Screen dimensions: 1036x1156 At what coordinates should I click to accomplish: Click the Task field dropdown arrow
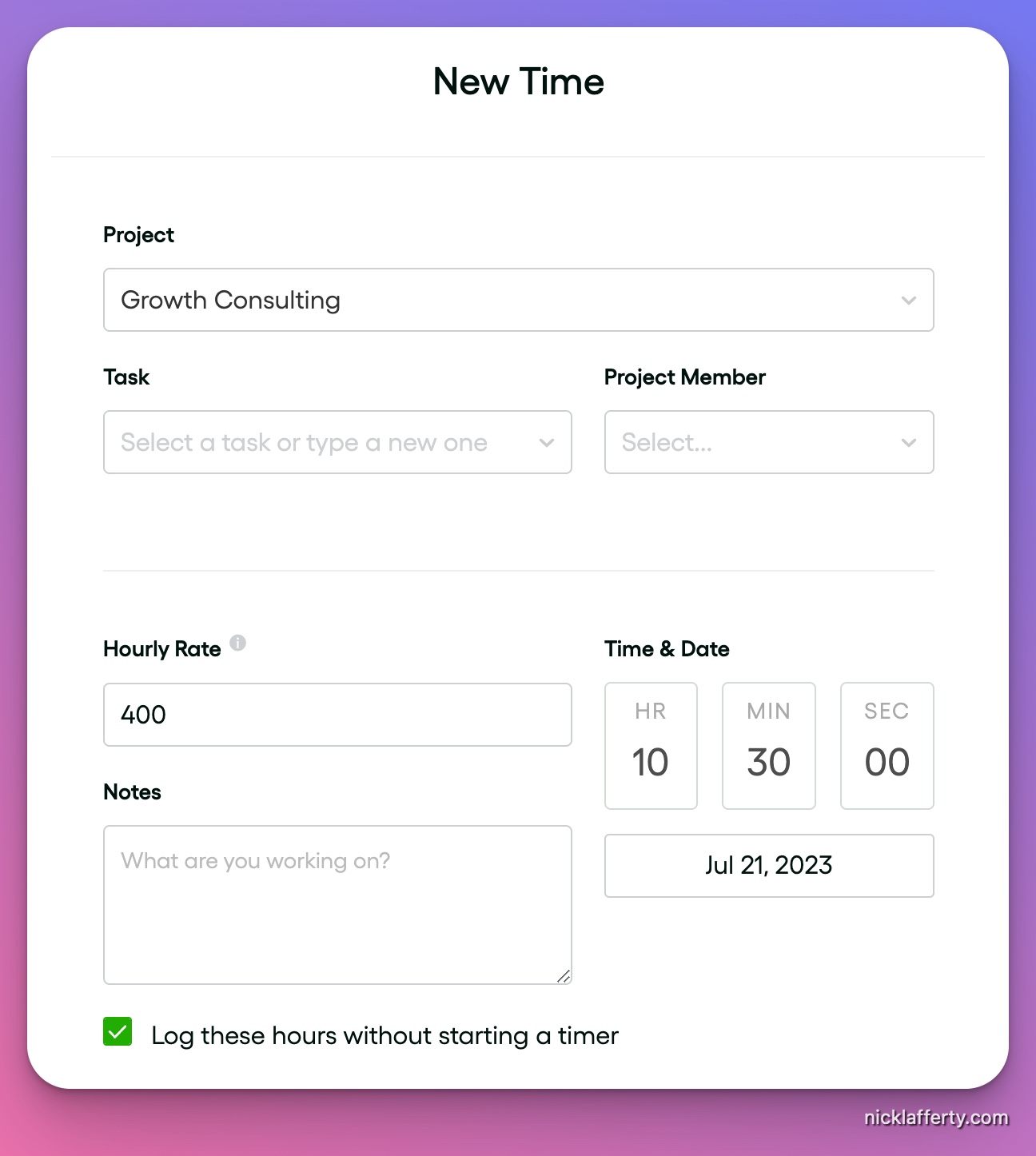[x=547, y=442]
